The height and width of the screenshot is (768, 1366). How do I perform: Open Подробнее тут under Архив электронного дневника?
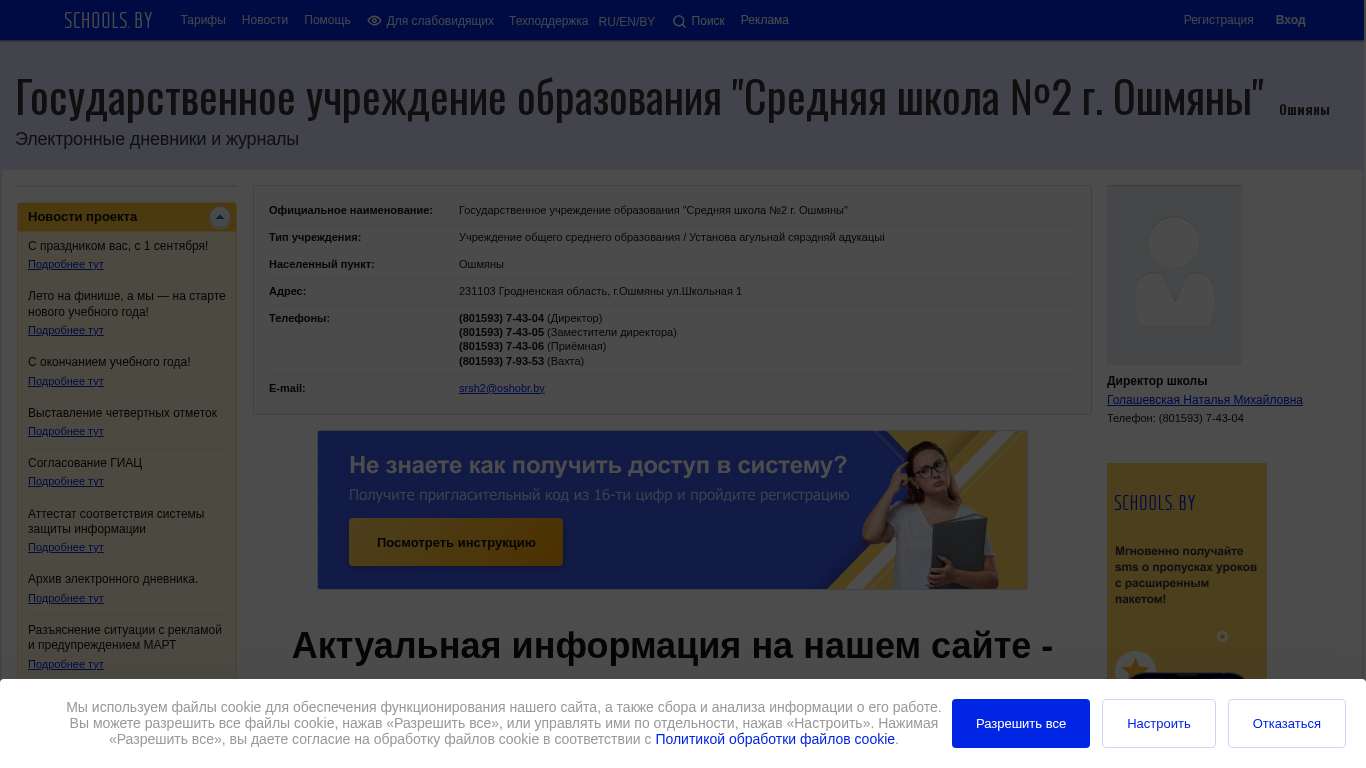[x=66, y=598]
